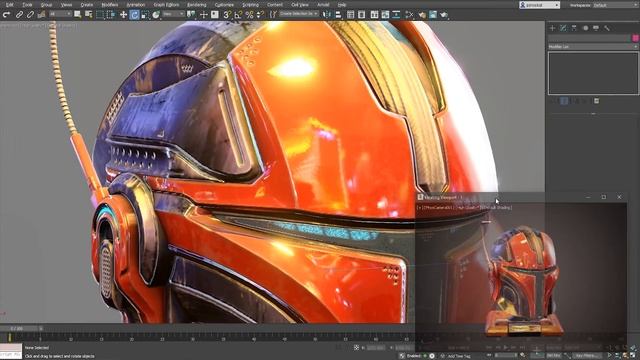
Task: Open the user sign-in dropdown
Action: pos(539,5)
